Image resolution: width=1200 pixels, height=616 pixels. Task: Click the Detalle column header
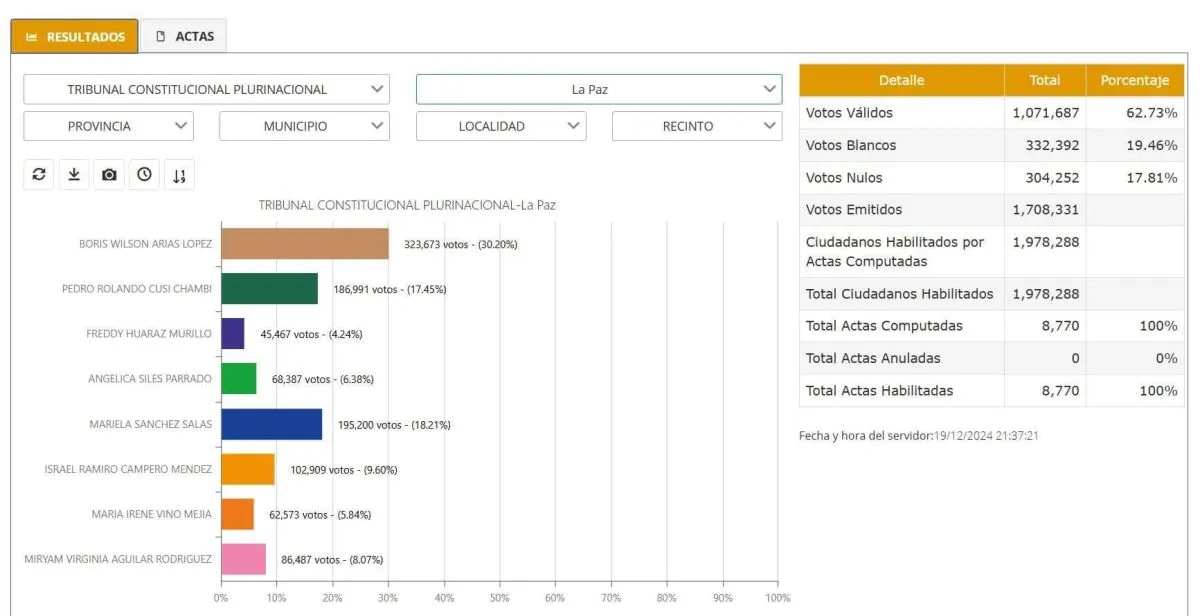click(x=901, y=80)
